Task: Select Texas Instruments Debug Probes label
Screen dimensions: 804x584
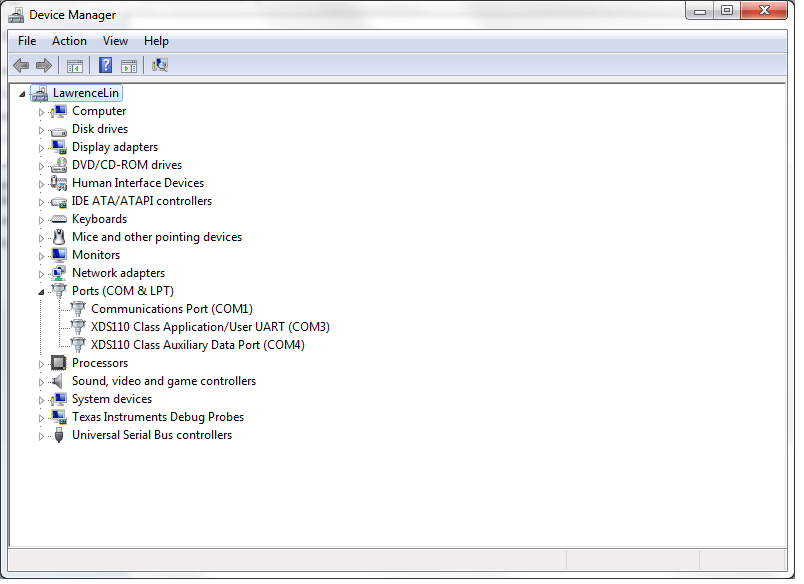Action: click(x=158, y=417)
